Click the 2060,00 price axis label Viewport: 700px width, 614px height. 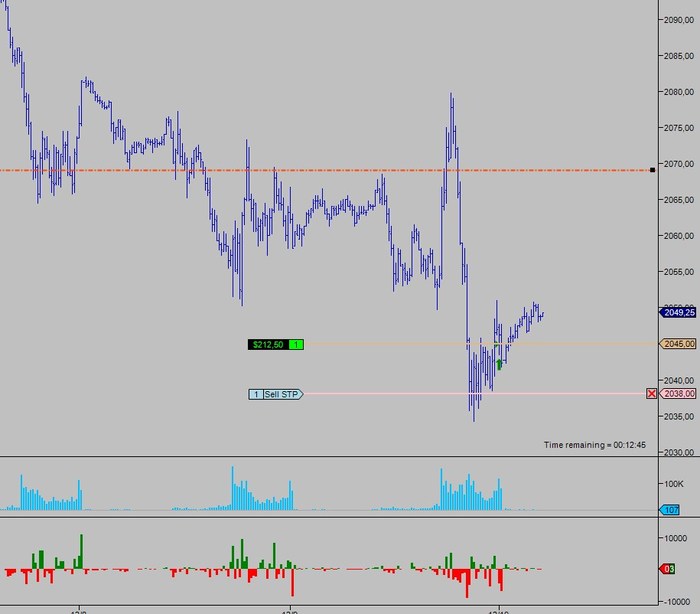679,236
